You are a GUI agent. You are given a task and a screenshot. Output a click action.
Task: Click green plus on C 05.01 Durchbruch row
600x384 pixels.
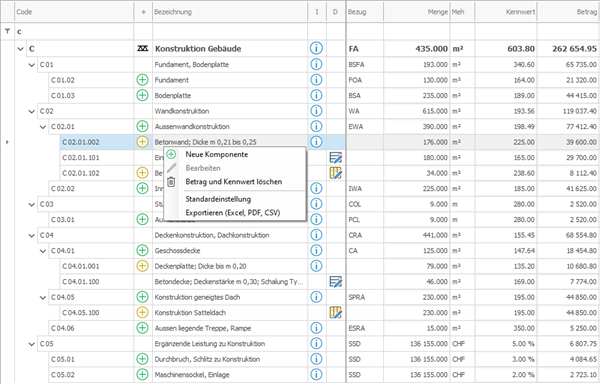click(x=142, y=359)
